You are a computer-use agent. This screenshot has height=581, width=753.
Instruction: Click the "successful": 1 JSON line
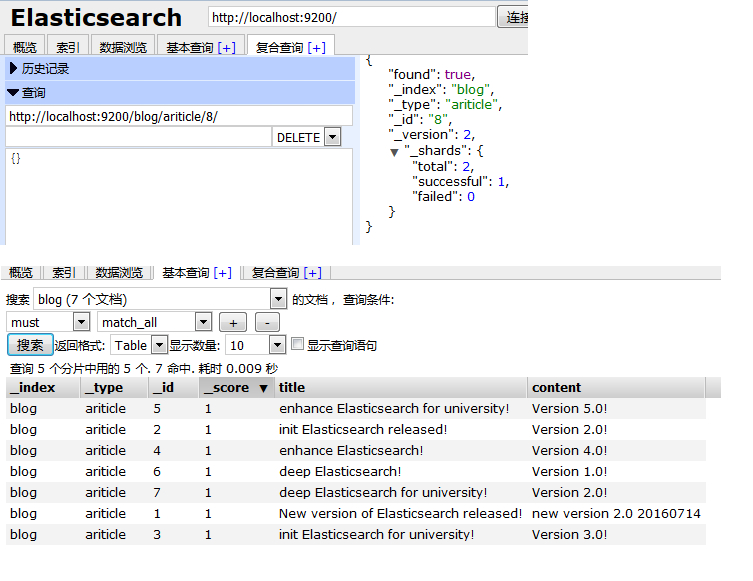click(x=460, y=182)
